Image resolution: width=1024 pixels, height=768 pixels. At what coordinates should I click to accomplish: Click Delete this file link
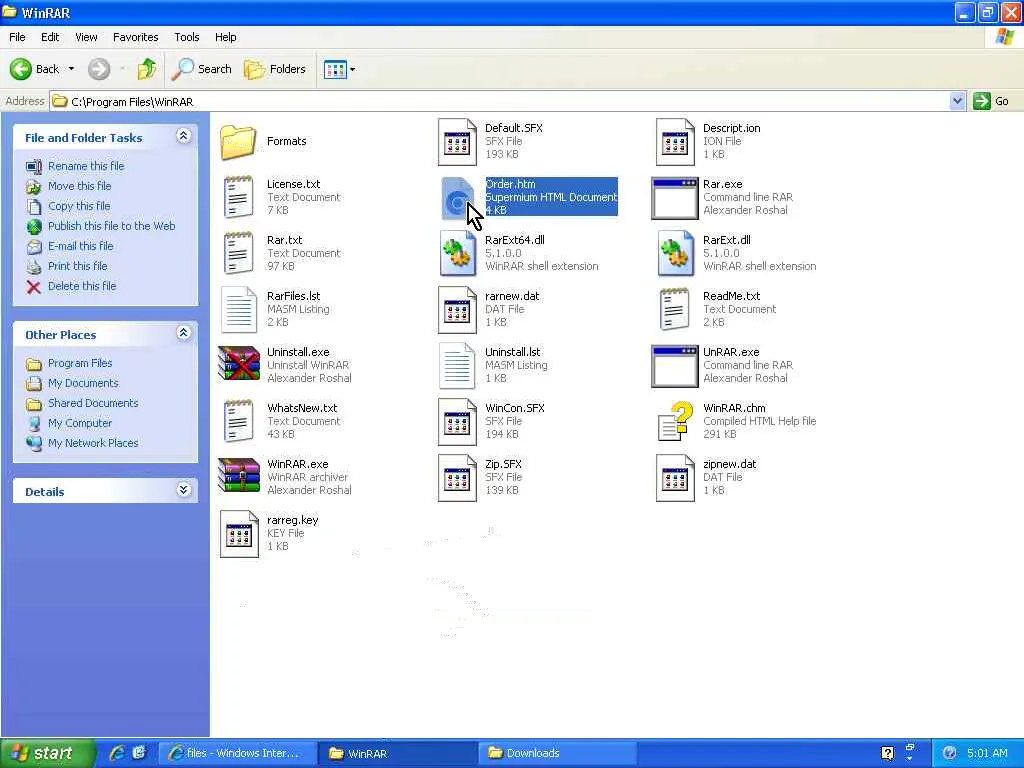(82, 286)
